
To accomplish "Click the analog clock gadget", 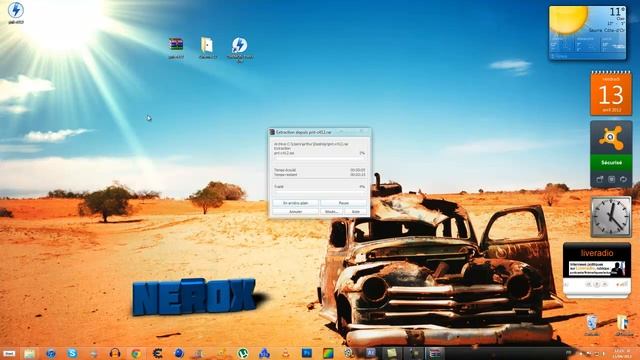I will point(611,216).
